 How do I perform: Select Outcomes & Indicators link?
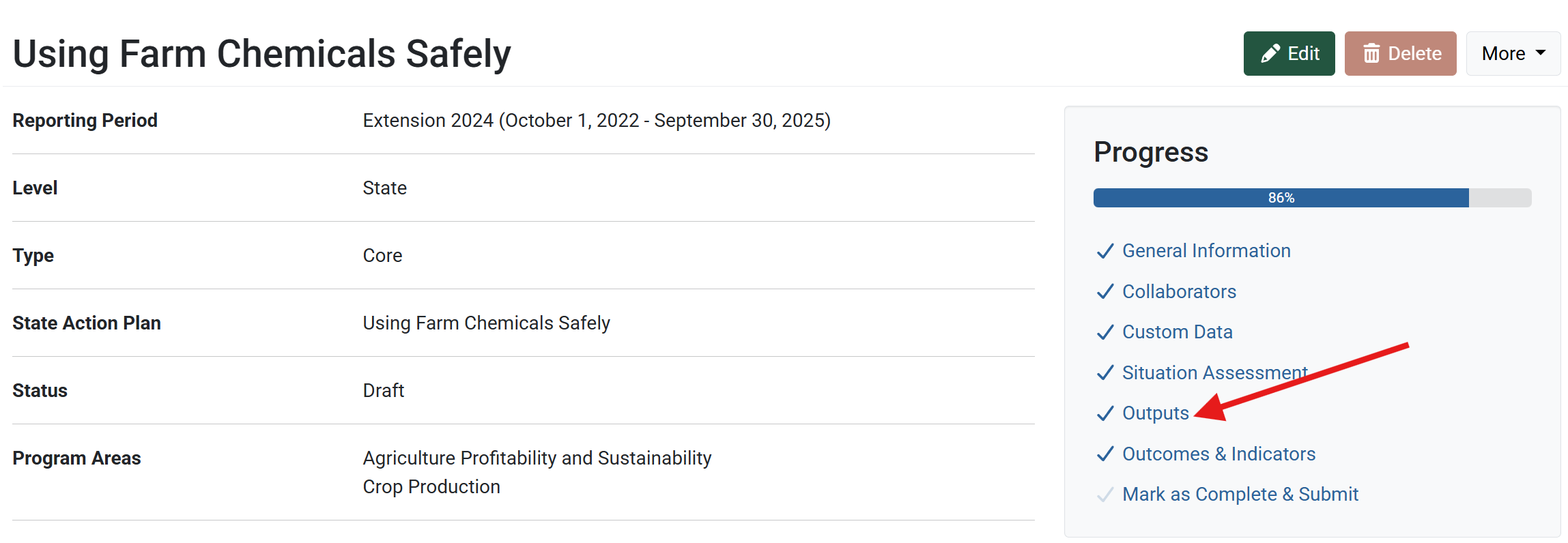[1218, 454]
